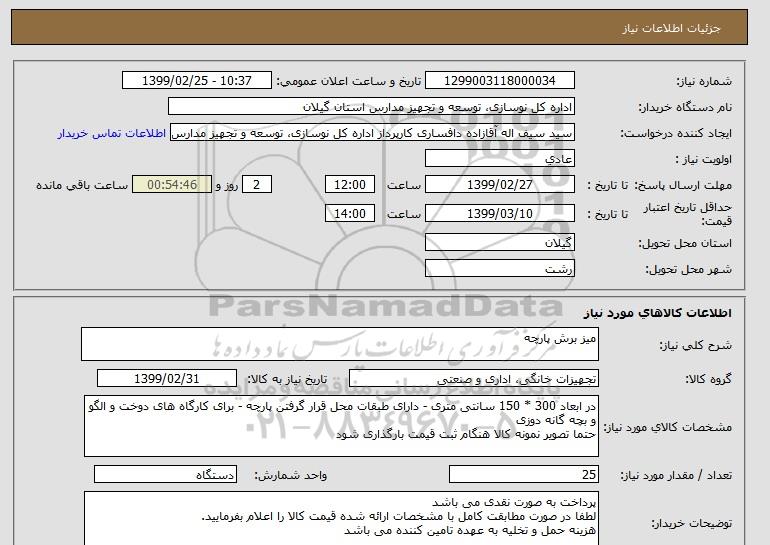Click the شماره نیاز label
Image resolution: width=770 pixels, height=545 pixels.
(x=704, y=81)
